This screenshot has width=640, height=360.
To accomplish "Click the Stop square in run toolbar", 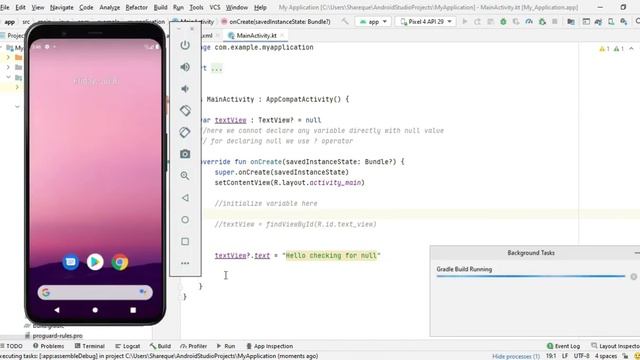I will click(555, 22).
